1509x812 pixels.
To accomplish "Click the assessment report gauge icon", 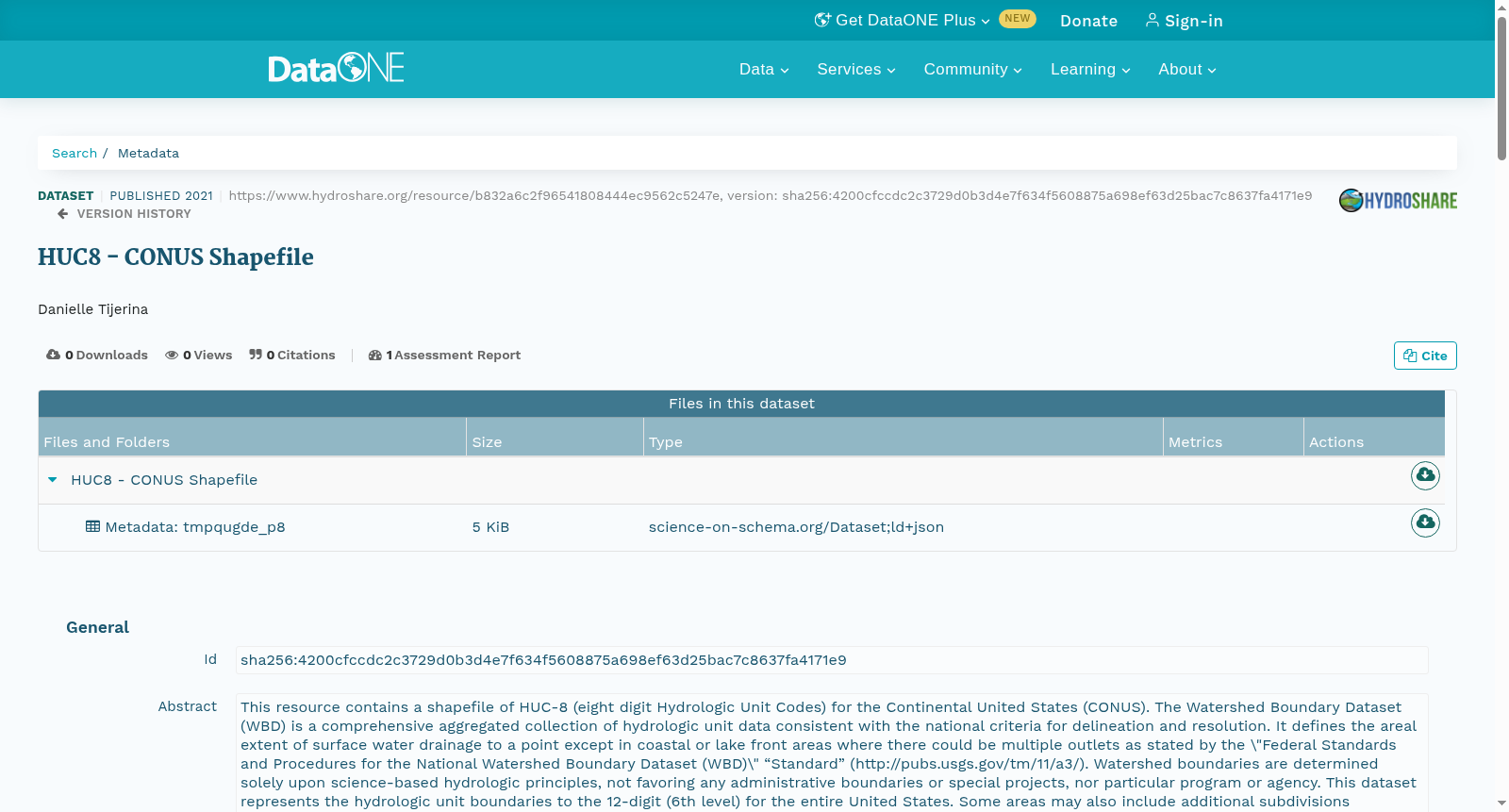I will (375, 356).
